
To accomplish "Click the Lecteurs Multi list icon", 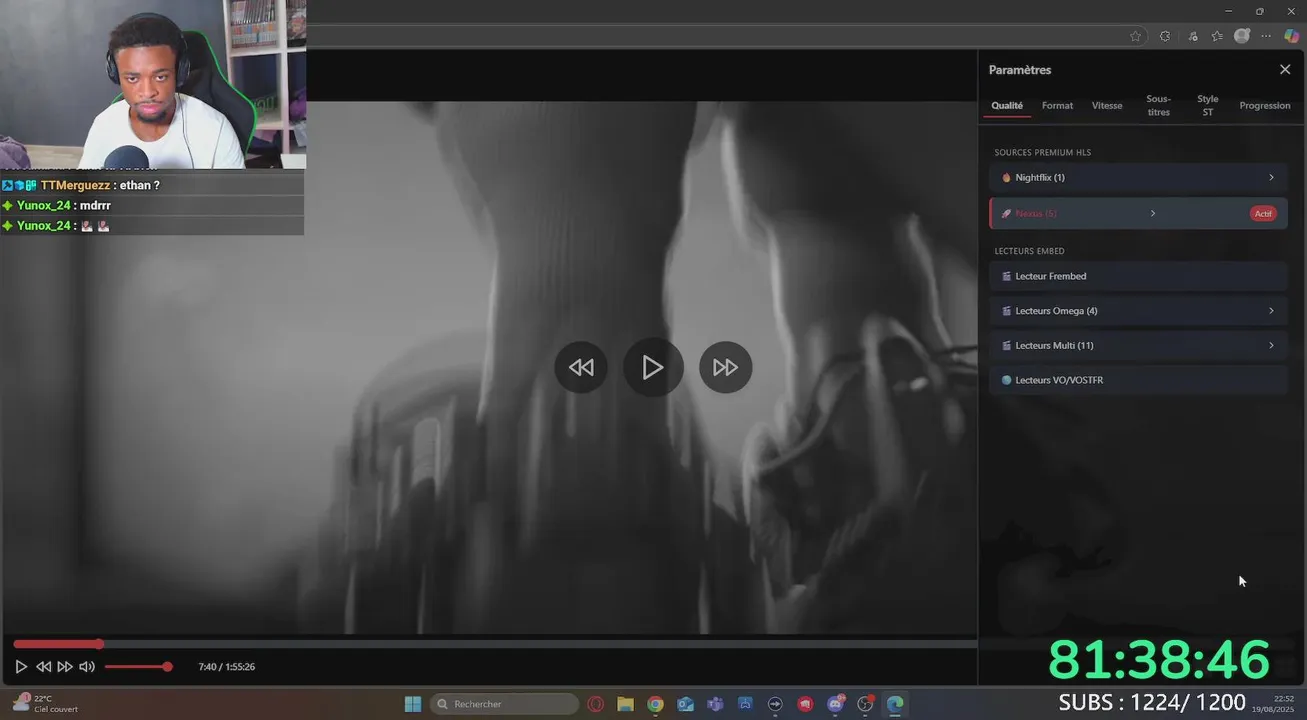I will [1006, 345].
